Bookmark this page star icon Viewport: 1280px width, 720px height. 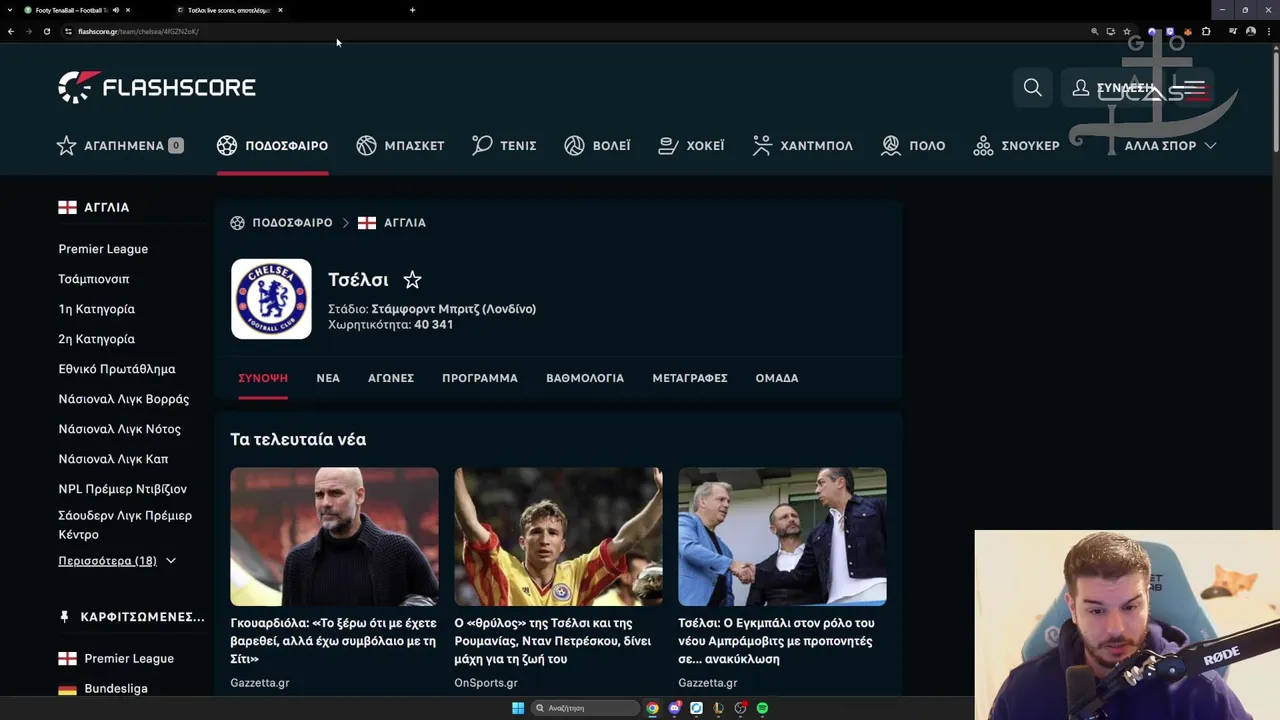[x=1127, y=31]
